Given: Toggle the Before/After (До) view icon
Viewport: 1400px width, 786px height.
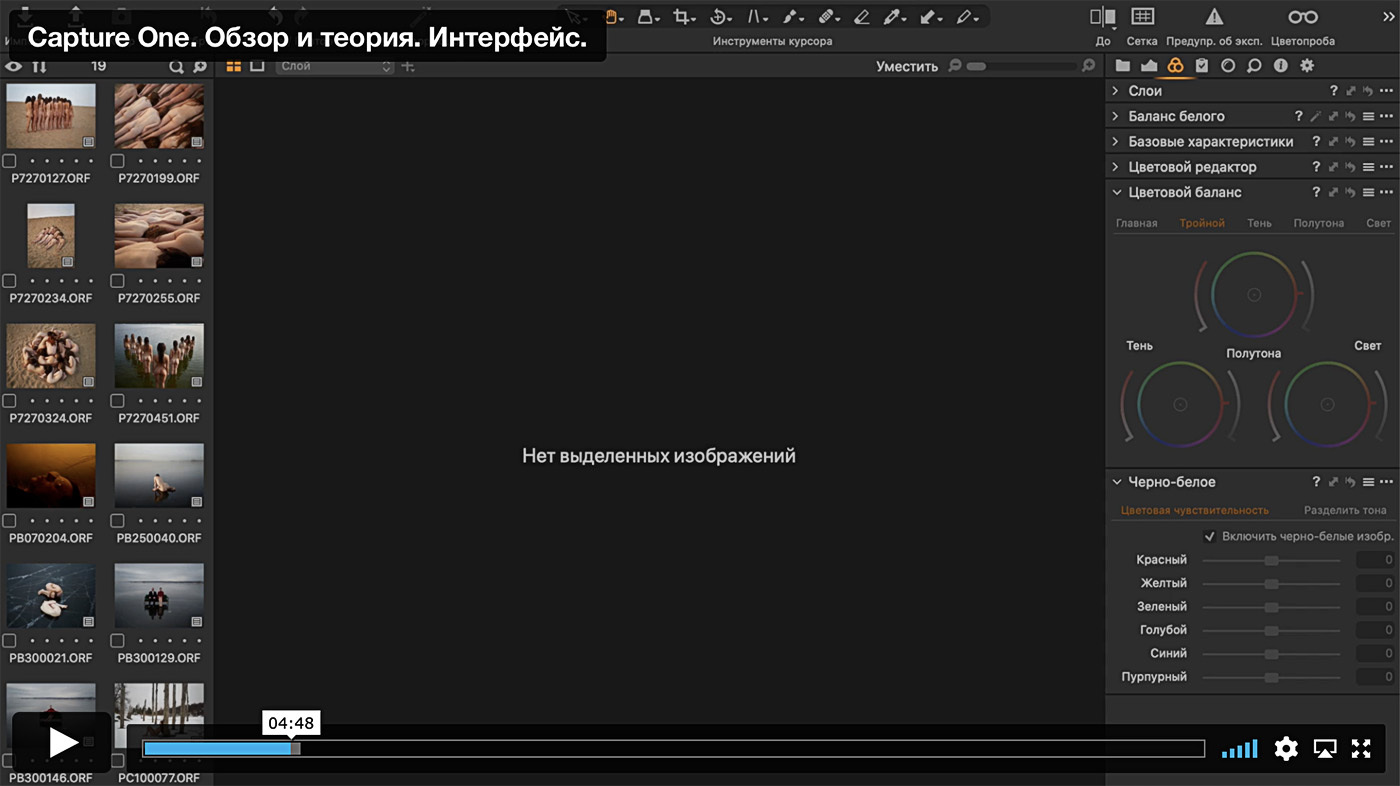Looking at the screenshot, I should click(x=1103, y=17).
